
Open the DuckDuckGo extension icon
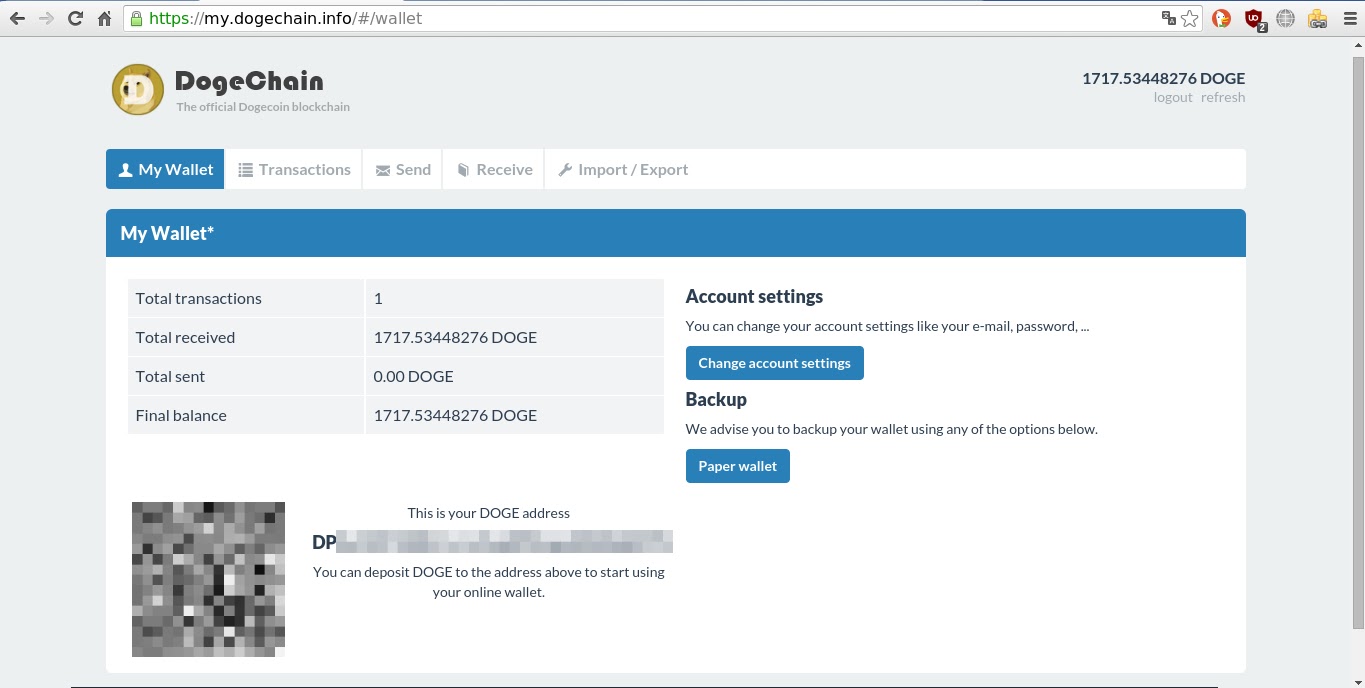coord(1221,18)
